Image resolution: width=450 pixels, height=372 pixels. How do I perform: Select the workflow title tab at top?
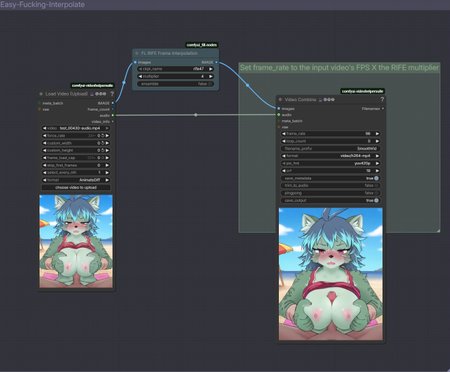42,5
